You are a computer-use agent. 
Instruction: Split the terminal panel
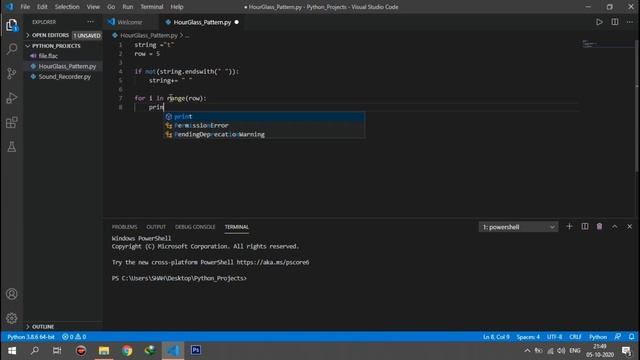tap(584, 227)
